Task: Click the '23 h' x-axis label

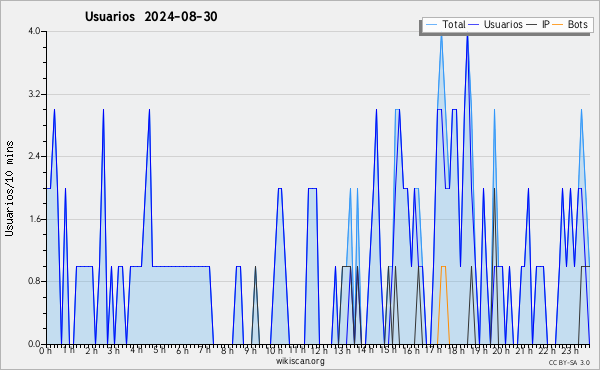Action: 570,351
